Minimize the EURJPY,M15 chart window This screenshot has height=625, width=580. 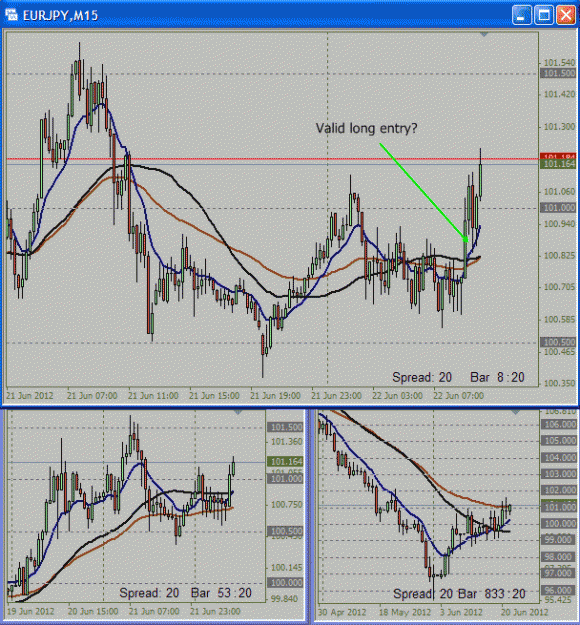522,15
